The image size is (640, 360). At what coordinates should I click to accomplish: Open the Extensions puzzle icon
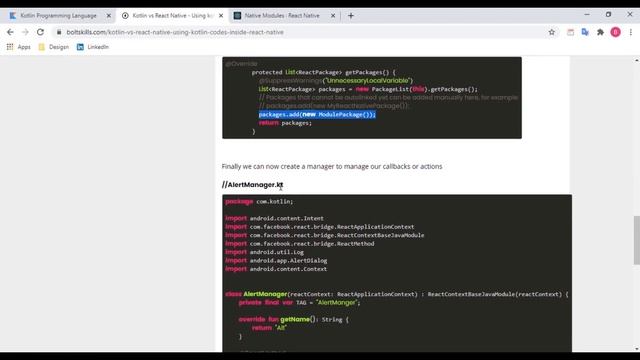pyautogui.click(x=600, y=32)
